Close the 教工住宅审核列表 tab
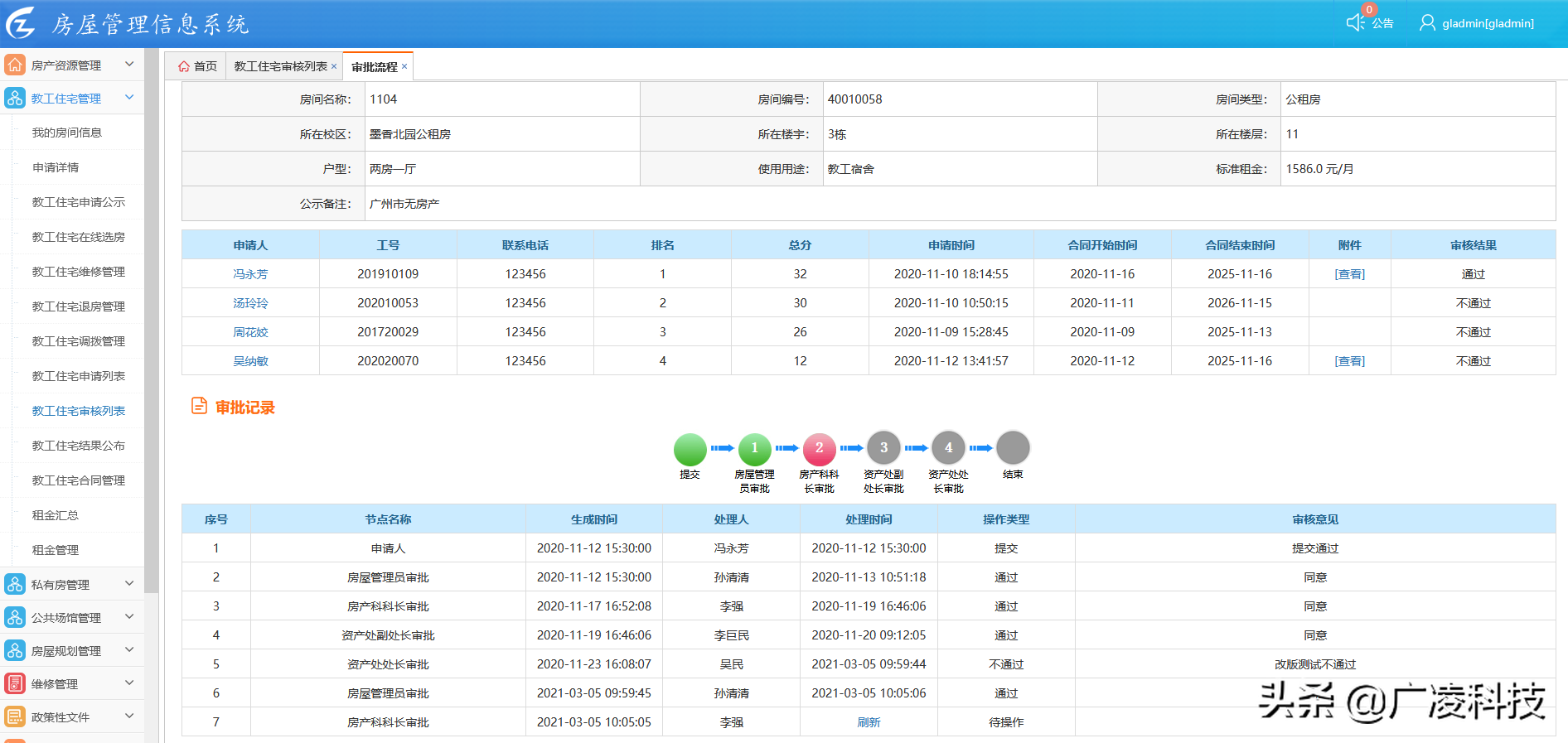The height and width of the screenshot is (743, 1568). point(334,66)
